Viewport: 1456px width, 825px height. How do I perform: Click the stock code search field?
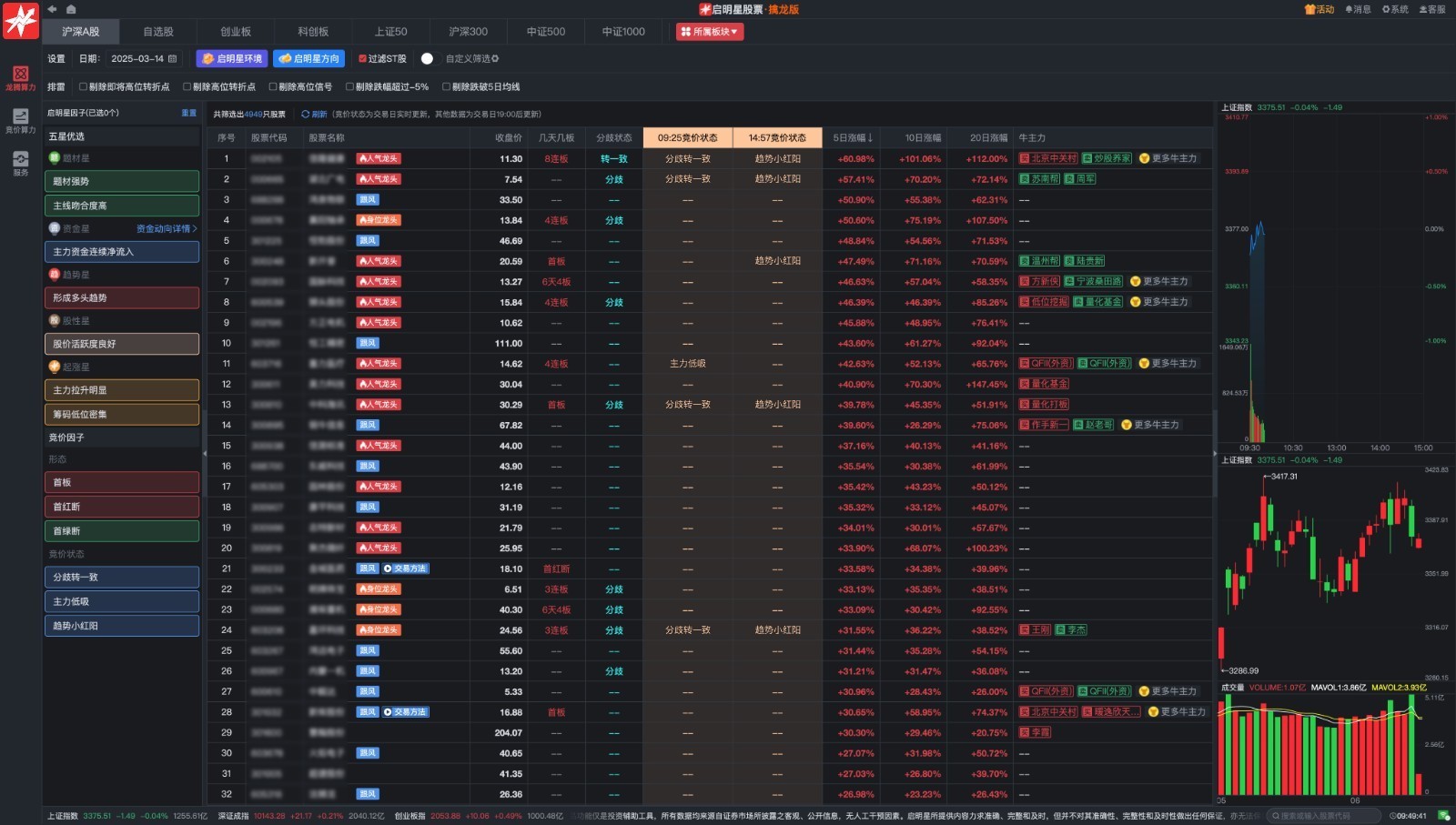[x=1323, y=816]
